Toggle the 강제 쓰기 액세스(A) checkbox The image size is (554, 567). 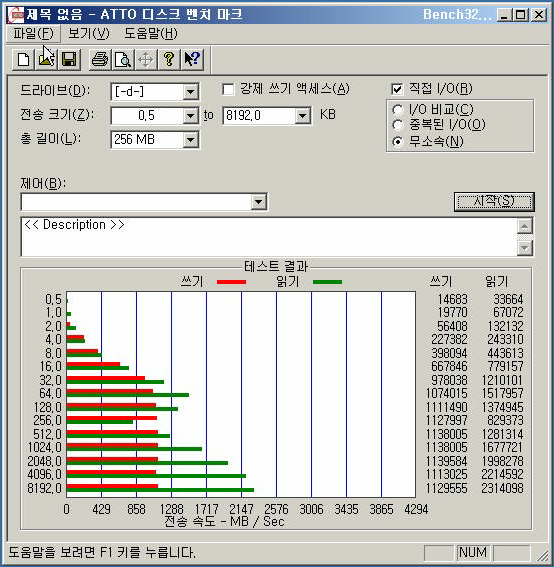point(228,89)
